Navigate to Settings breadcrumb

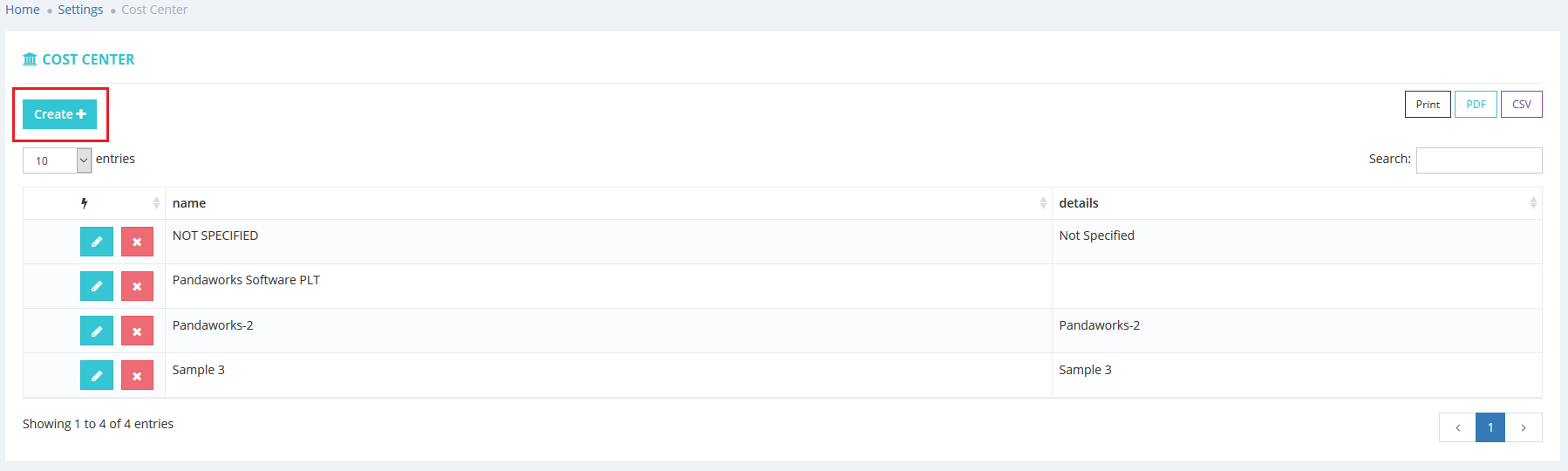[80, 10]
